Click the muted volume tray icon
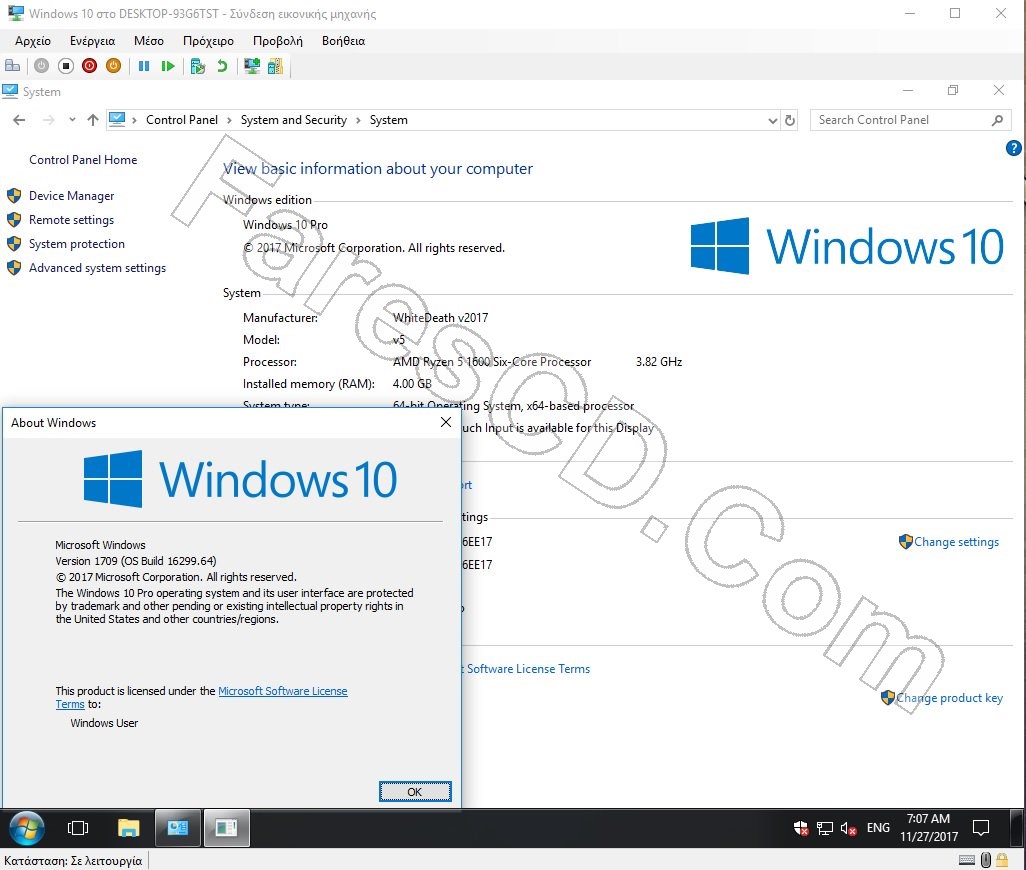Image resolution: width=1026 pixels, height=870 pixels. (x=849, y=828)
